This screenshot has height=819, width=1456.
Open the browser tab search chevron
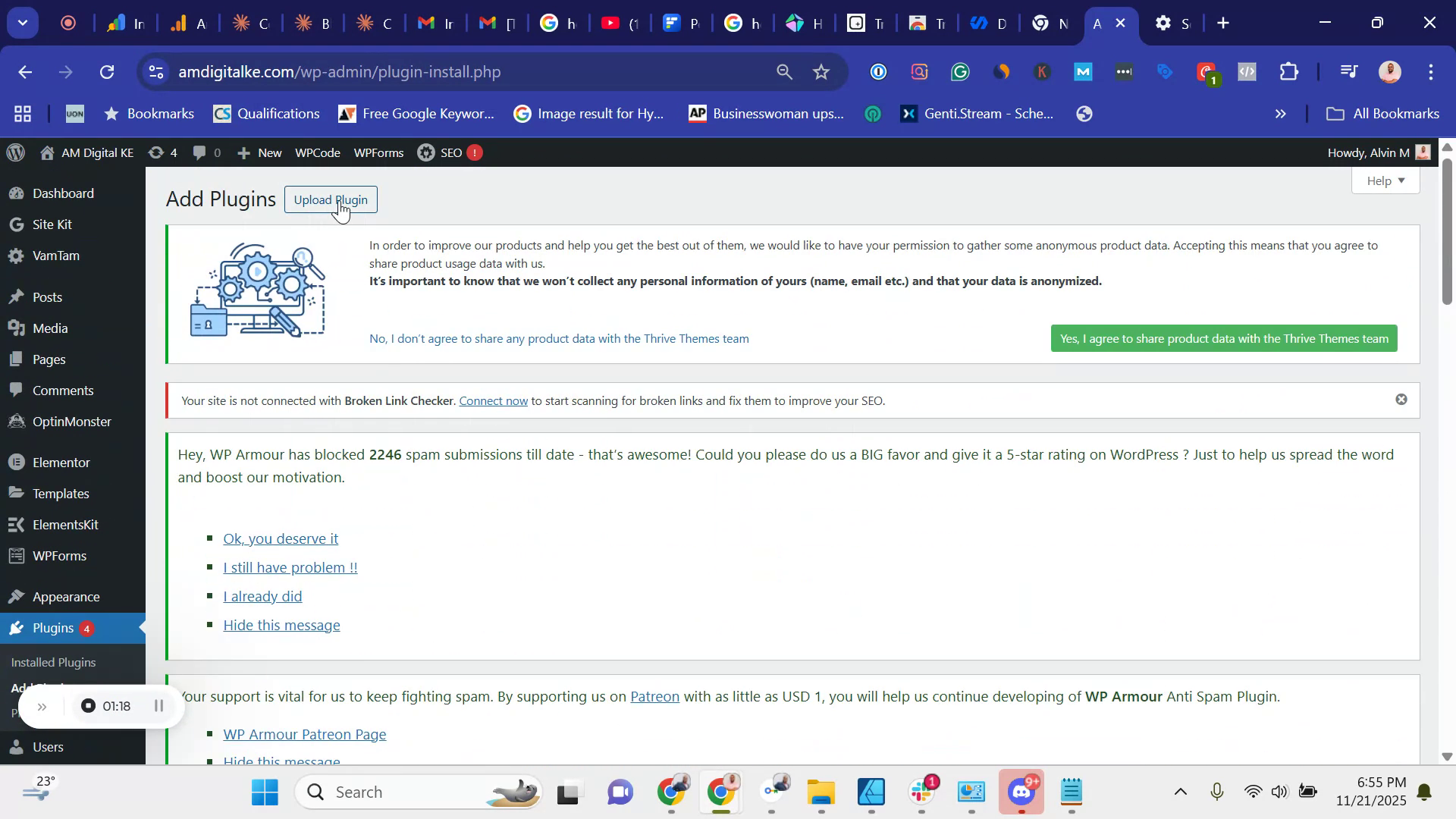[x=22, y=22]
